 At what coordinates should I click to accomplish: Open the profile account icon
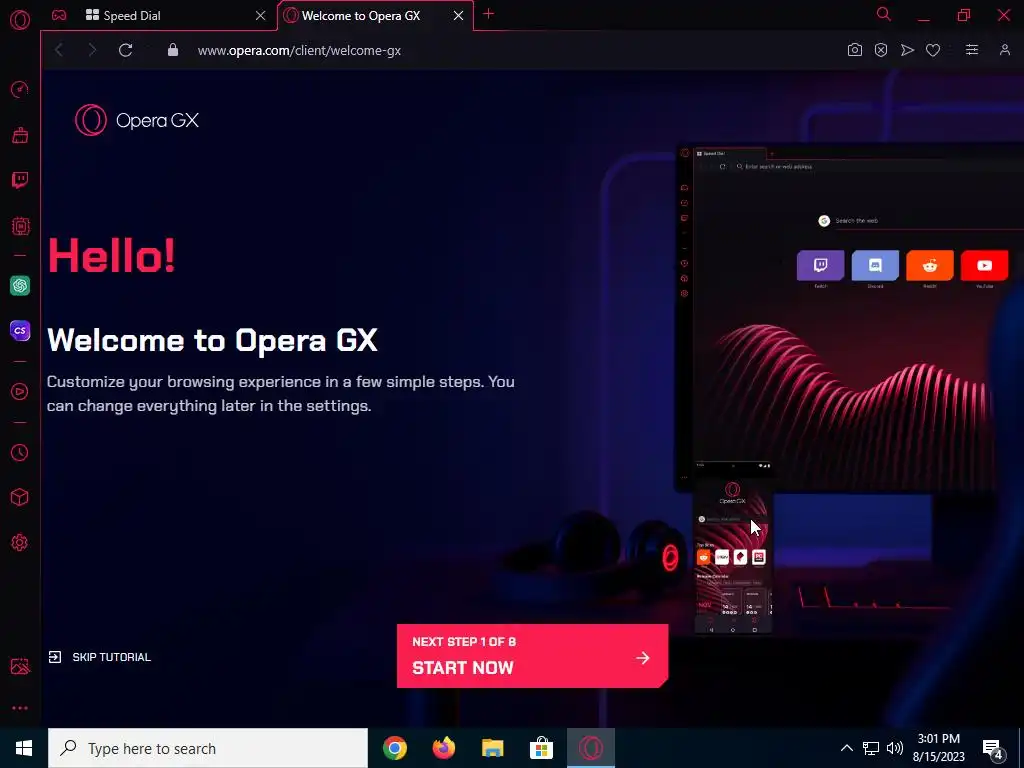[1005, 50]
